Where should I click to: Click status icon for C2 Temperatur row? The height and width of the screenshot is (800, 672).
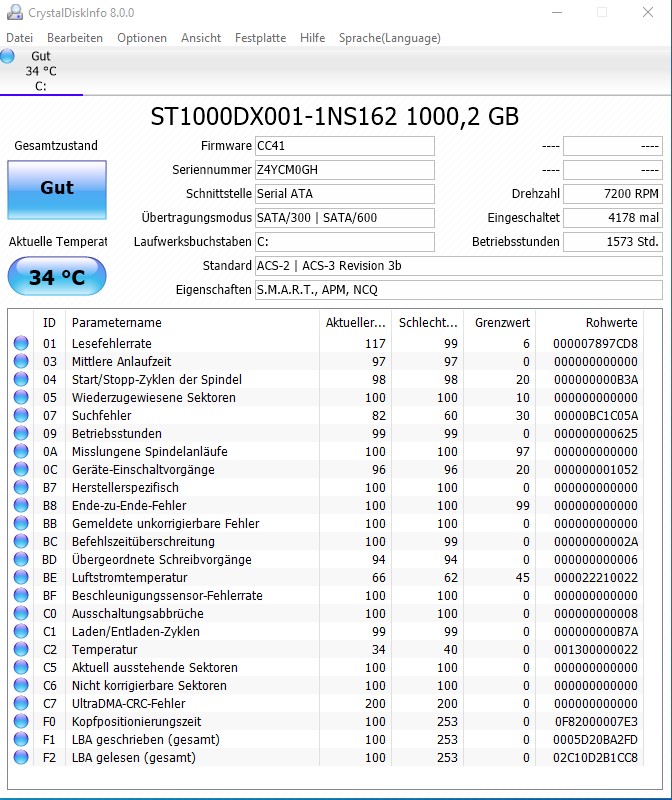[21, 649]
